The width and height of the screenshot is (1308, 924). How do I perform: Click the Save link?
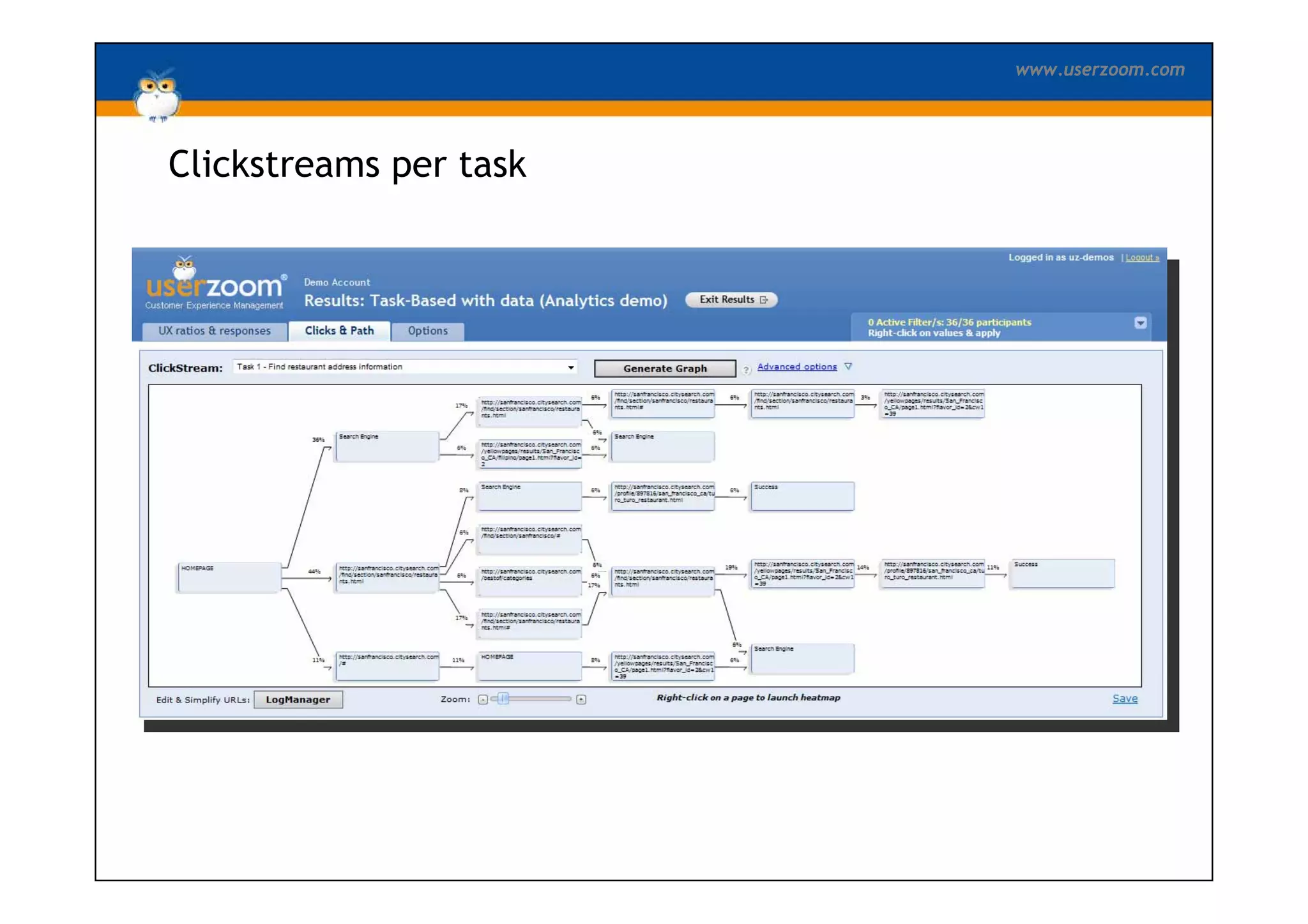pos(1124,699)
